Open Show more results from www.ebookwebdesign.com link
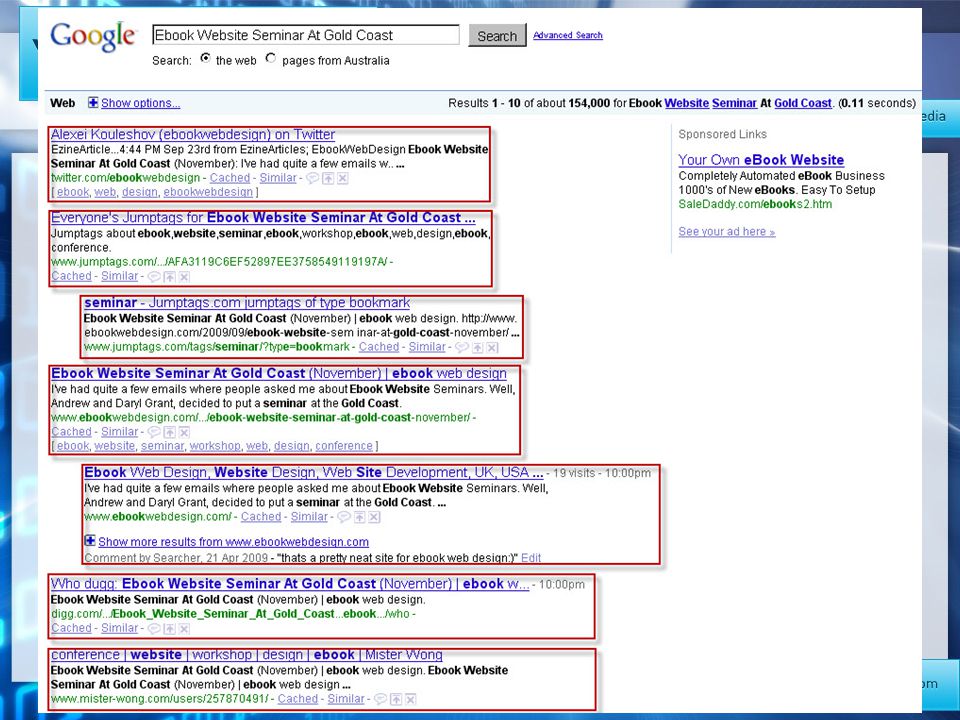The height and width of the screenshot is (720, 960). click(233, 542)
